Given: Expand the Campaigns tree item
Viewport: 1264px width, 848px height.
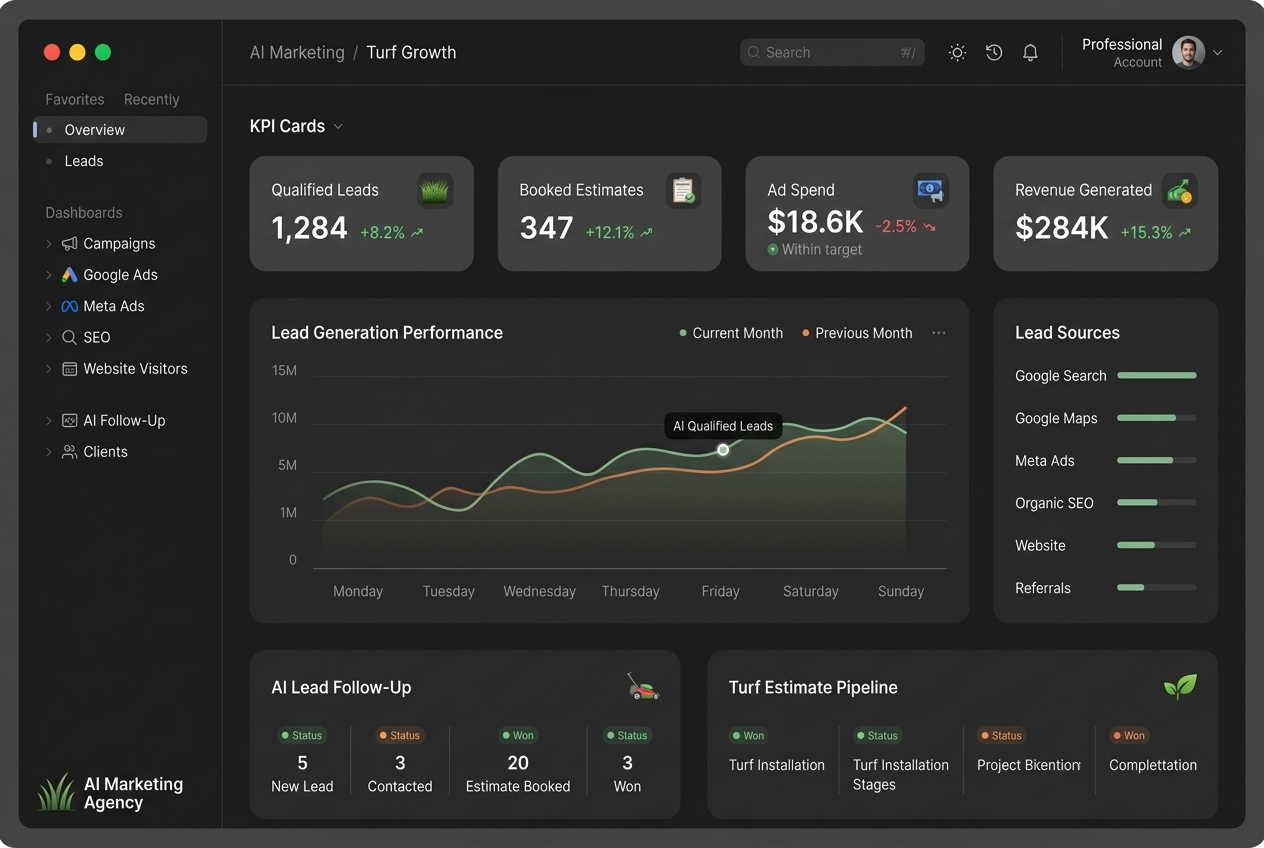Looking at the screenshot, I should [49, 244].
